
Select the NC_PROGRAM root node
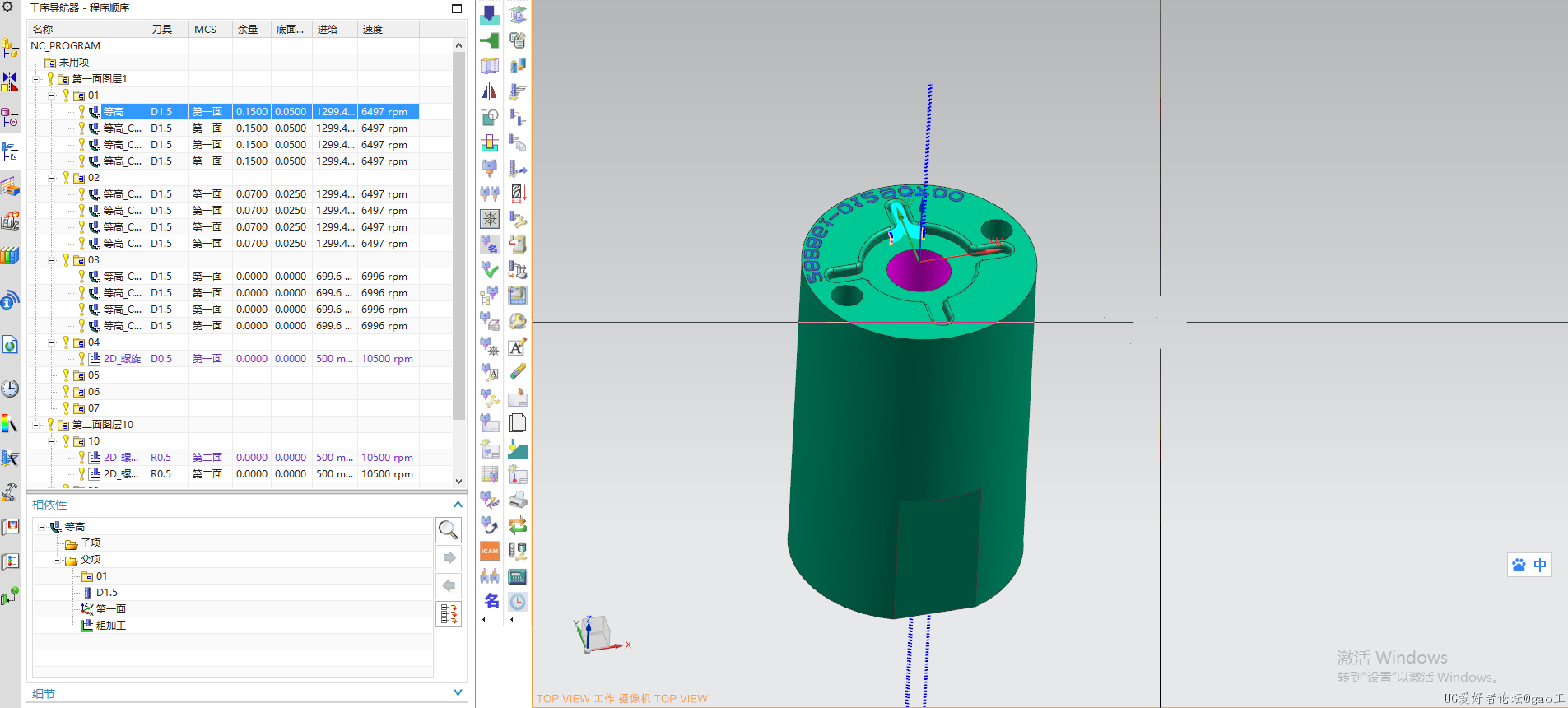pyautogui.click(x=65, y=45)
